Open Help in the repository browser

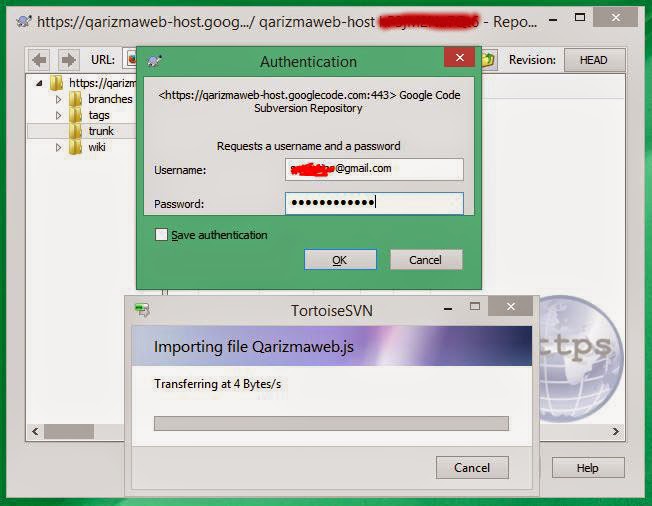point(588,468)
